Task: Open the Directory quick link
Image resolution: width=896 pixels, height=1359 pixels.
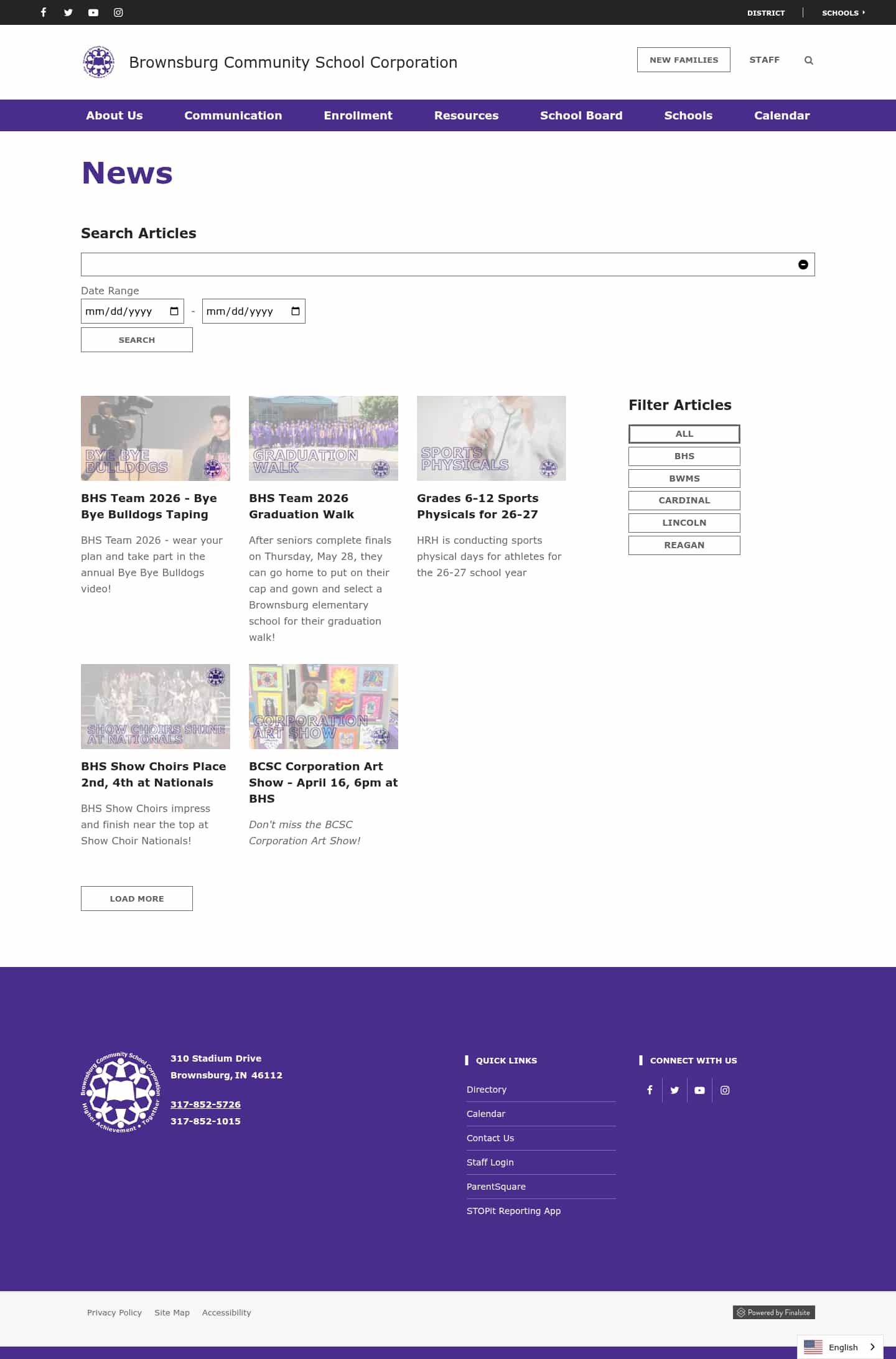Action: click(x=487, y=1090)
